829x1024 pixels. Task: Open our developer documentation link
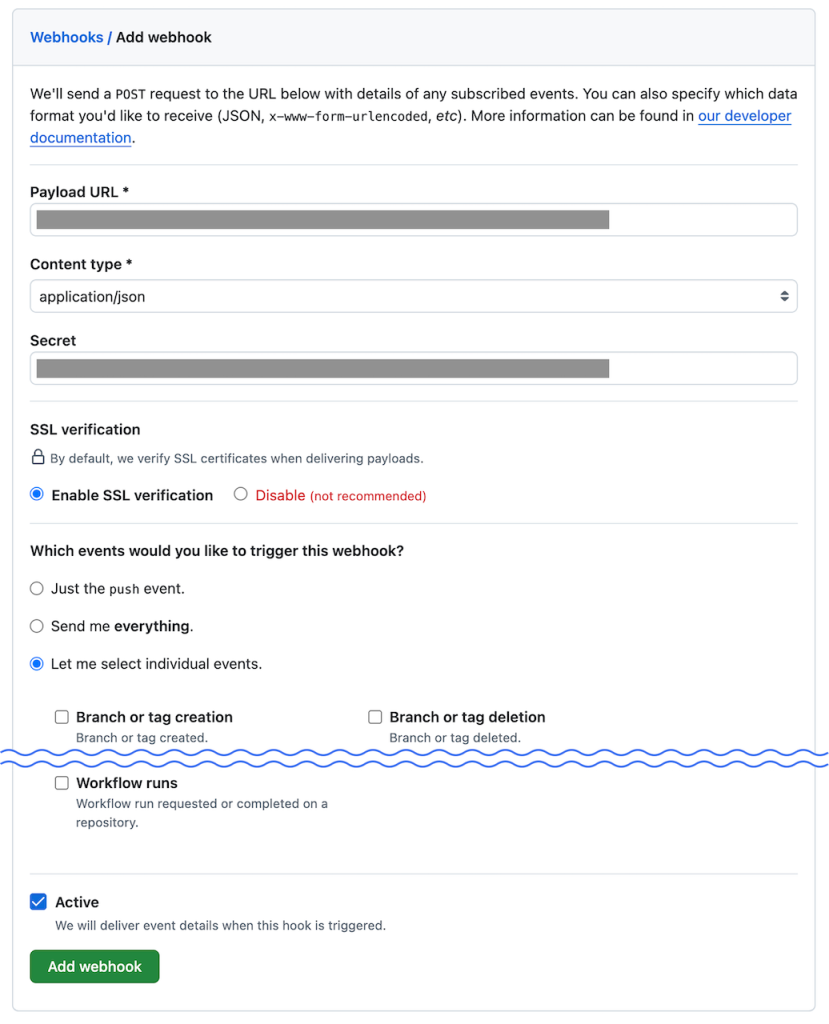[744, 116]
